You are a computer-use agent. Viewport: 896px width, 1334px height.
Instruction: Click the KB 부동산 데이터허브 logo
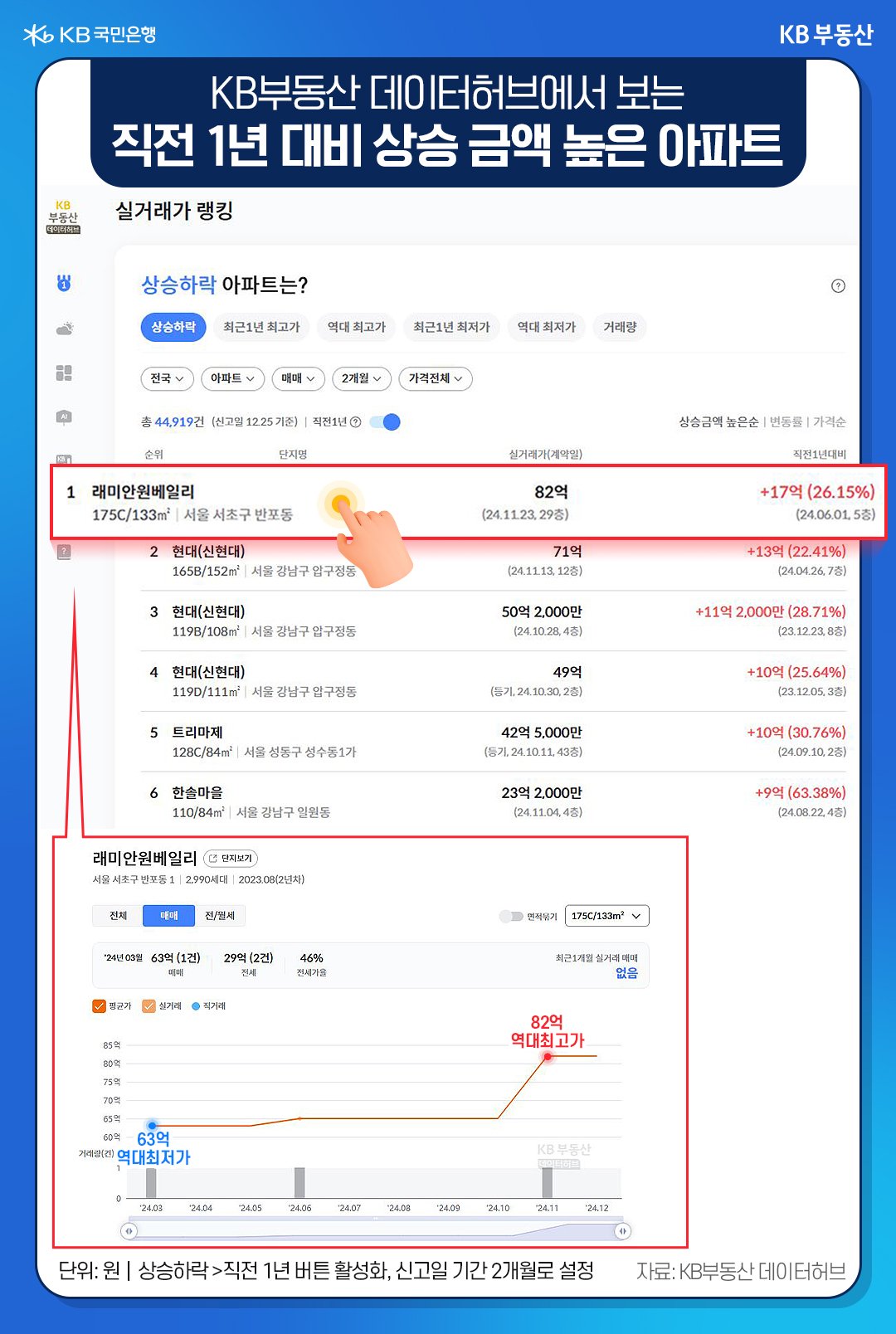(x=63, y=217)
